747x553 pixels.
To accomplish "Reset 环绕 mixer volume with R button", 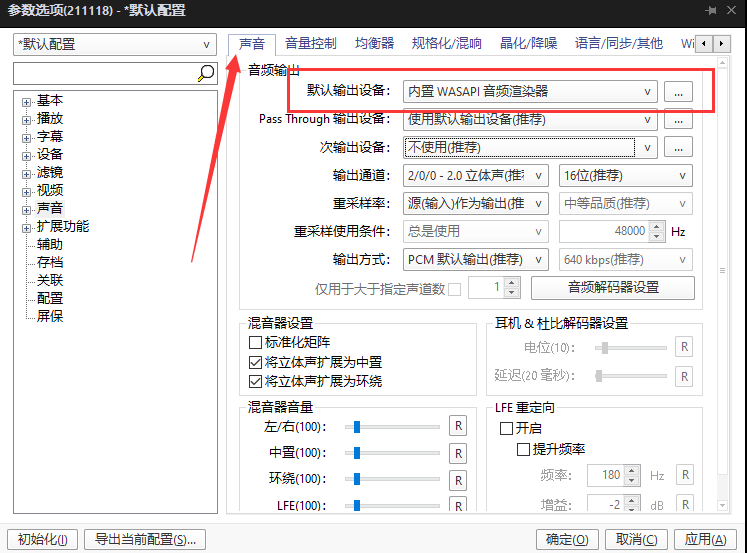I will pyautogui.click(x=458, y=480).
